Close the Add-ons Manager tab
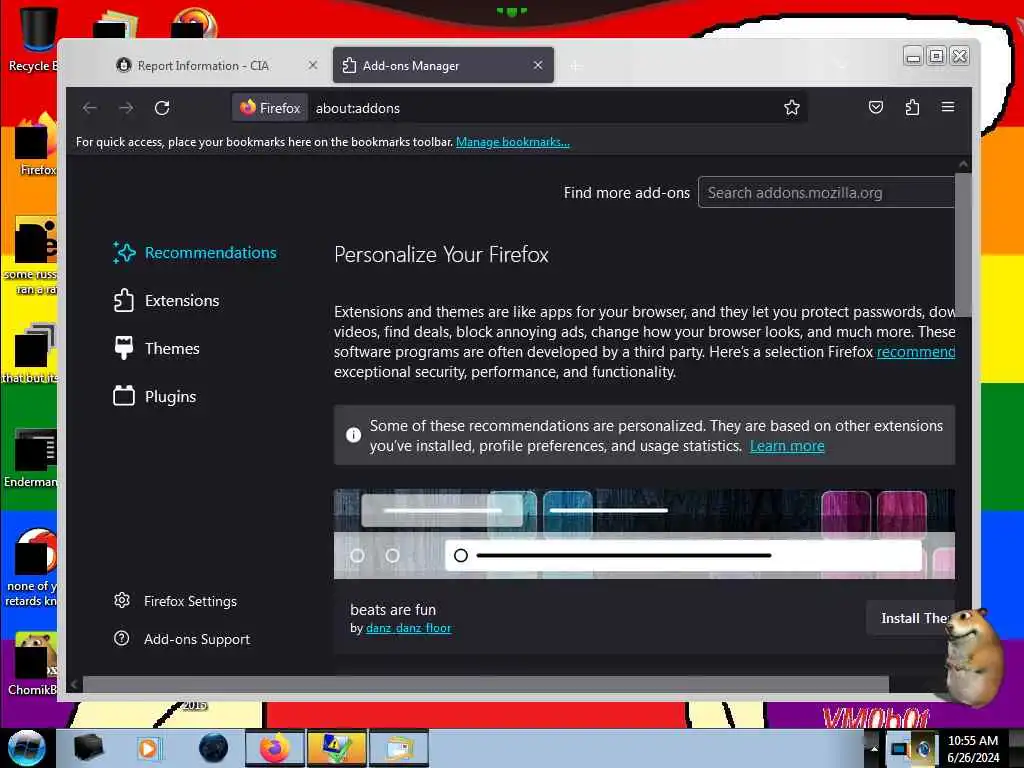This screenshot has width=1024, height=768. (537, 65)
